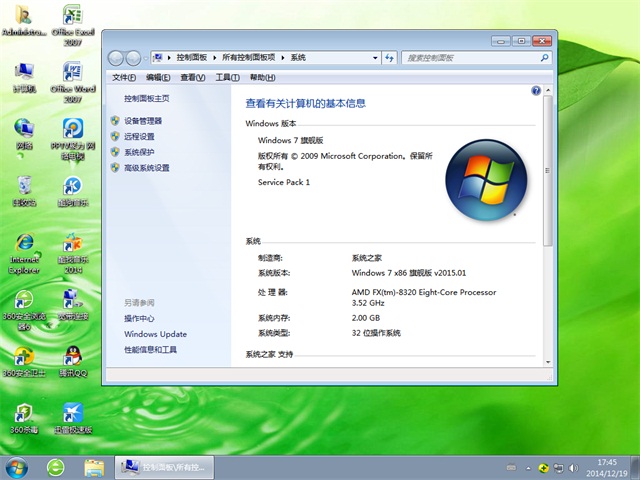Go to 控制面板主页 link
This screenshot has height=480, width=640.
147,98
